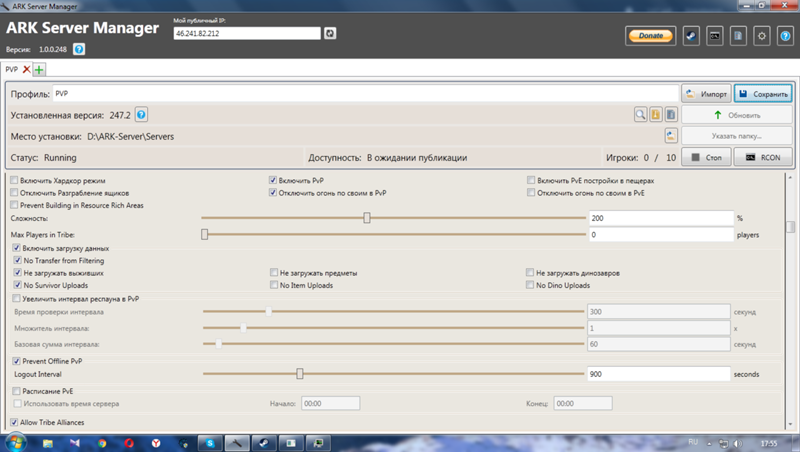Enable Не загружать динозавров checkbox
The height and width of the screenshot is (452, 800).
(530, 272)
